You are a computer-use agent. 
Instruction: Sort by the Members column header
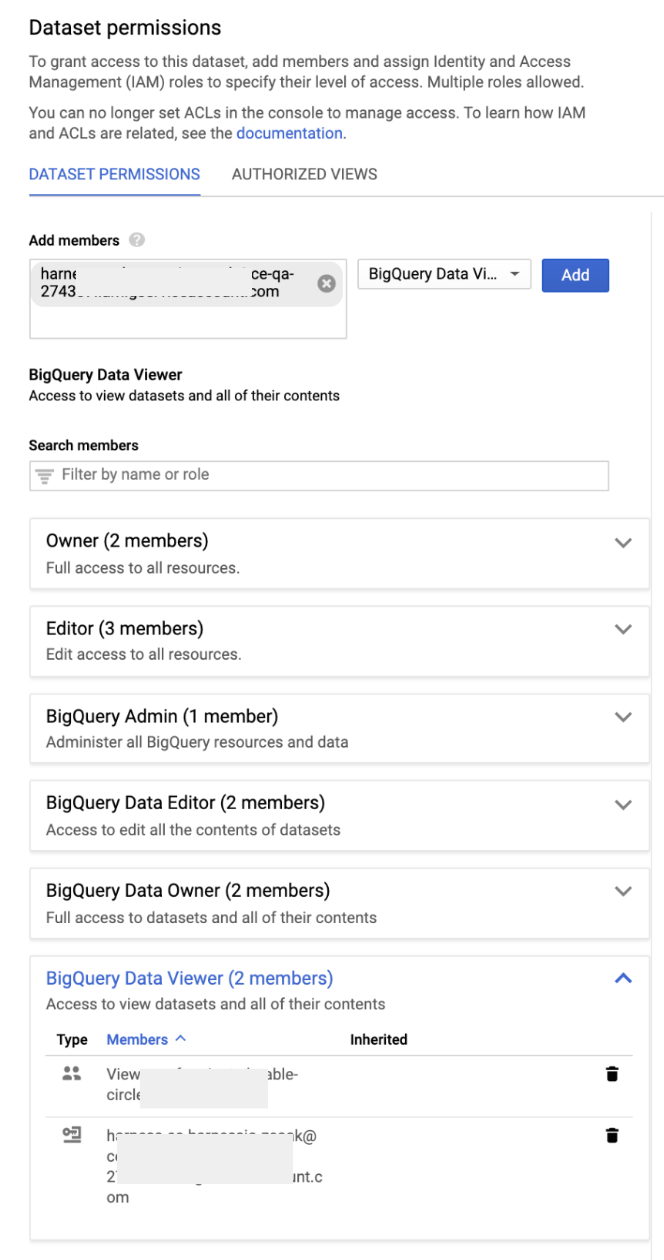click(146, 1039)
